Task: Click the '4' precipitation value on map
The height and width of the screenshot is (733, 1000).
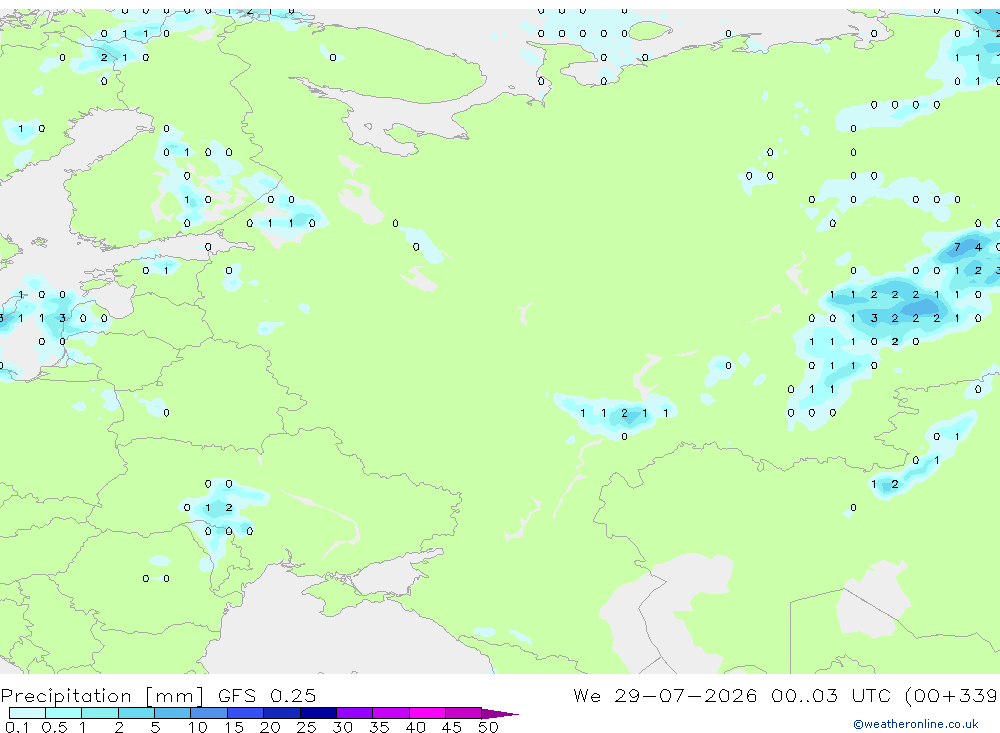Action: (x=978, y=247)
